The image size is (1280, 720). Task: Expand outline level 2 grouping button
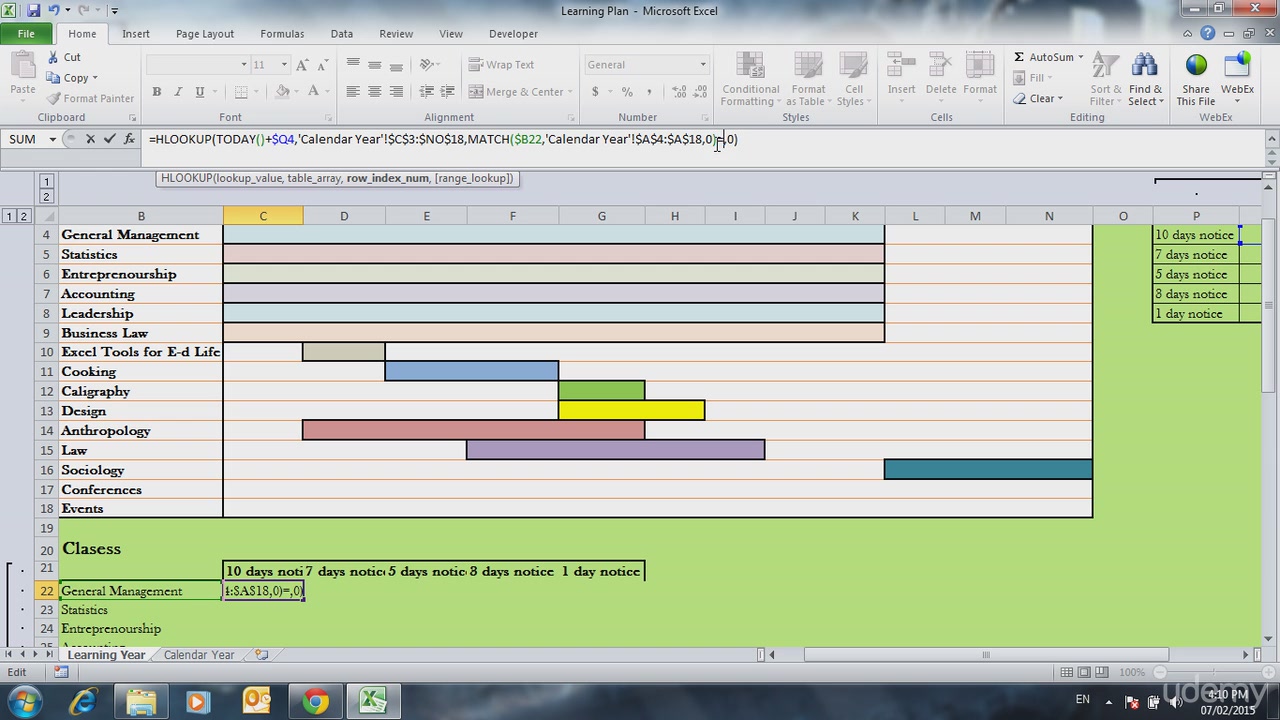point(24,216)
